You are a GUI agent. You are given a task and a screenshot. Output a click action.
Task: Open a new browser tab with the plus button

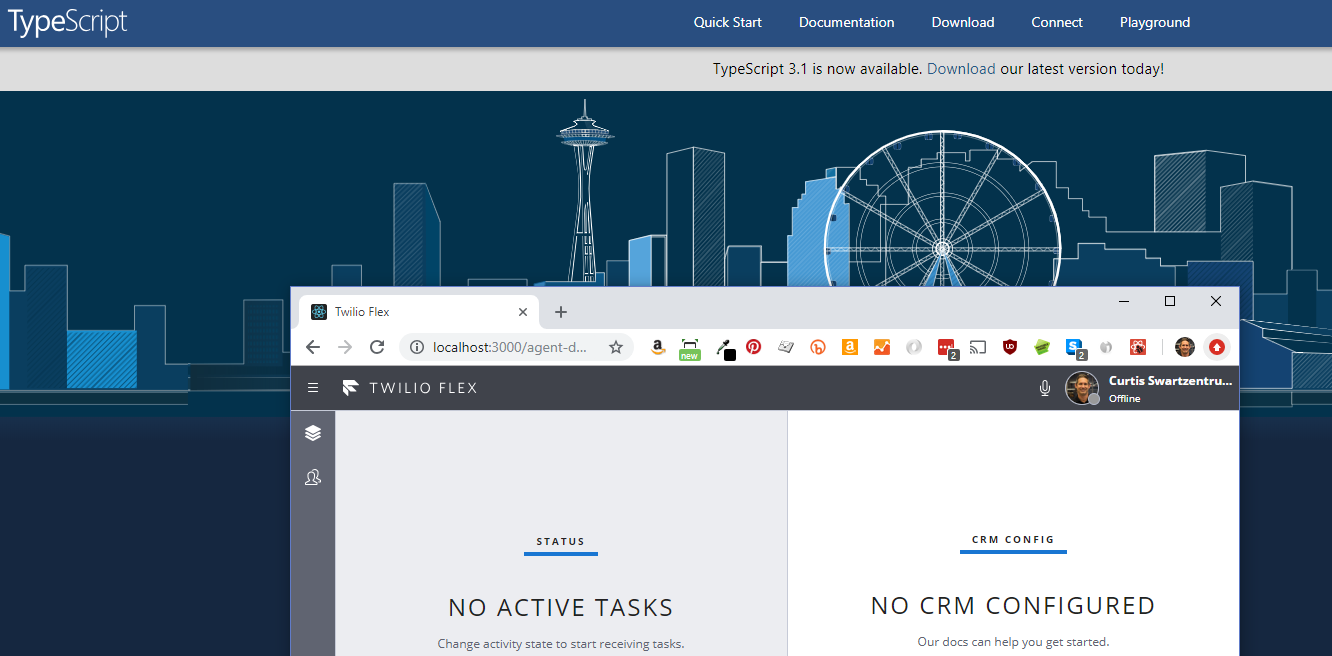(561, 312)
